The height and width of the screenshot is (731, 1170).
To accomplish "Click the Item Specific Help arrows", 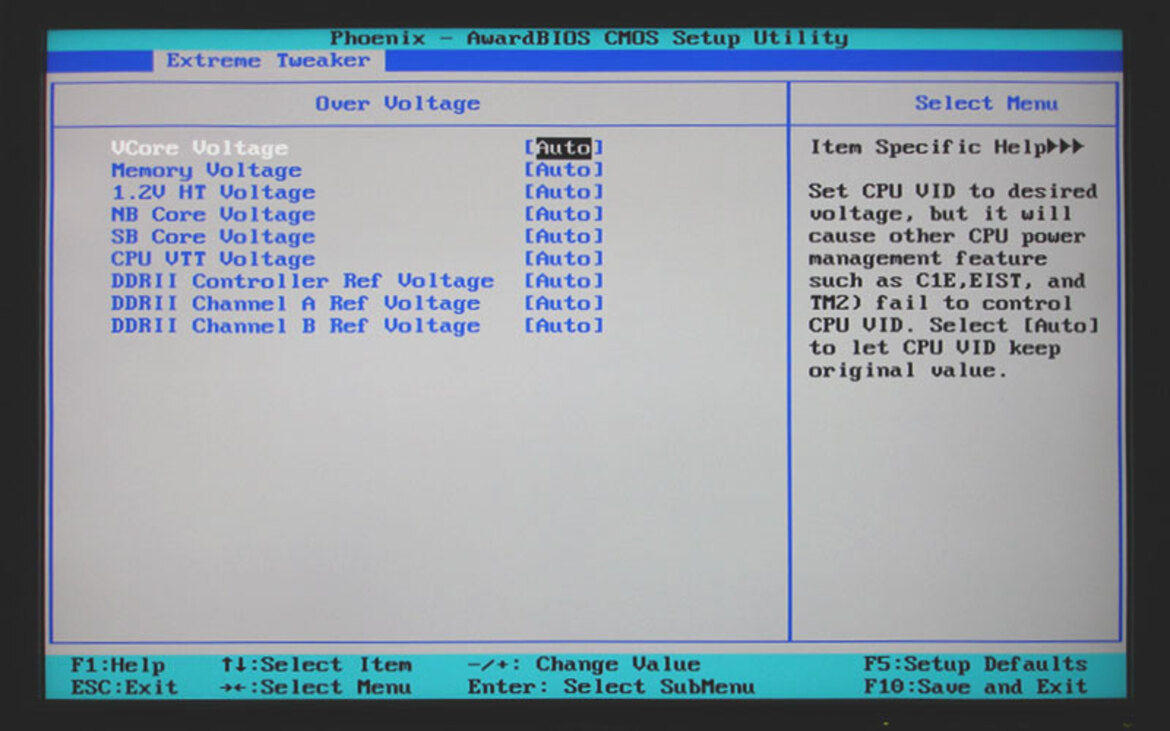I will [x=1065, y=147].
